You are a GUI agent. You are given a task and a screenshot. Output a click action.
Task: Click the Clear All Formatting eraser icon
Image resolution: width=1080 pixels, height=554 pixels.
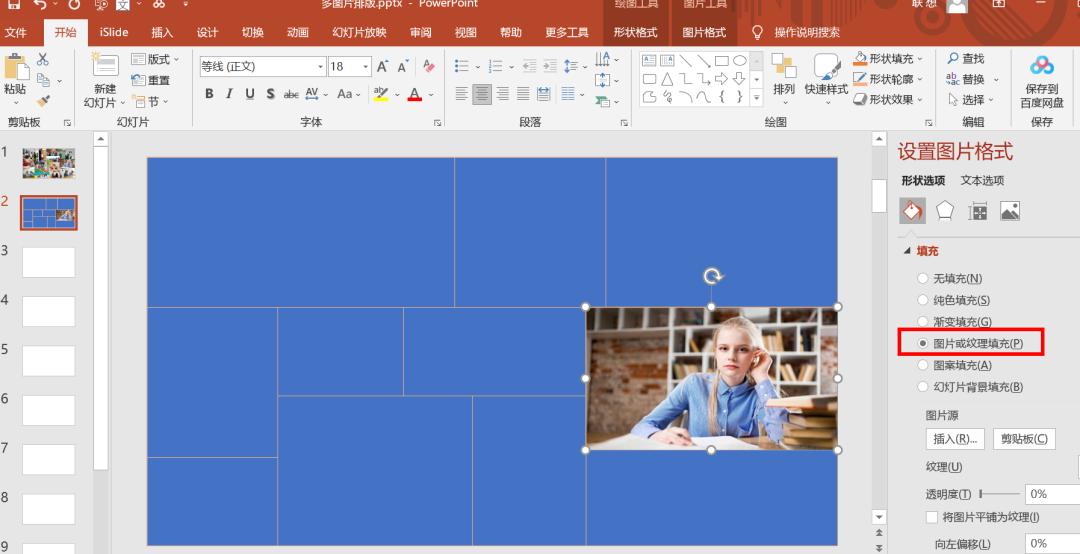[x=429, y=67]
